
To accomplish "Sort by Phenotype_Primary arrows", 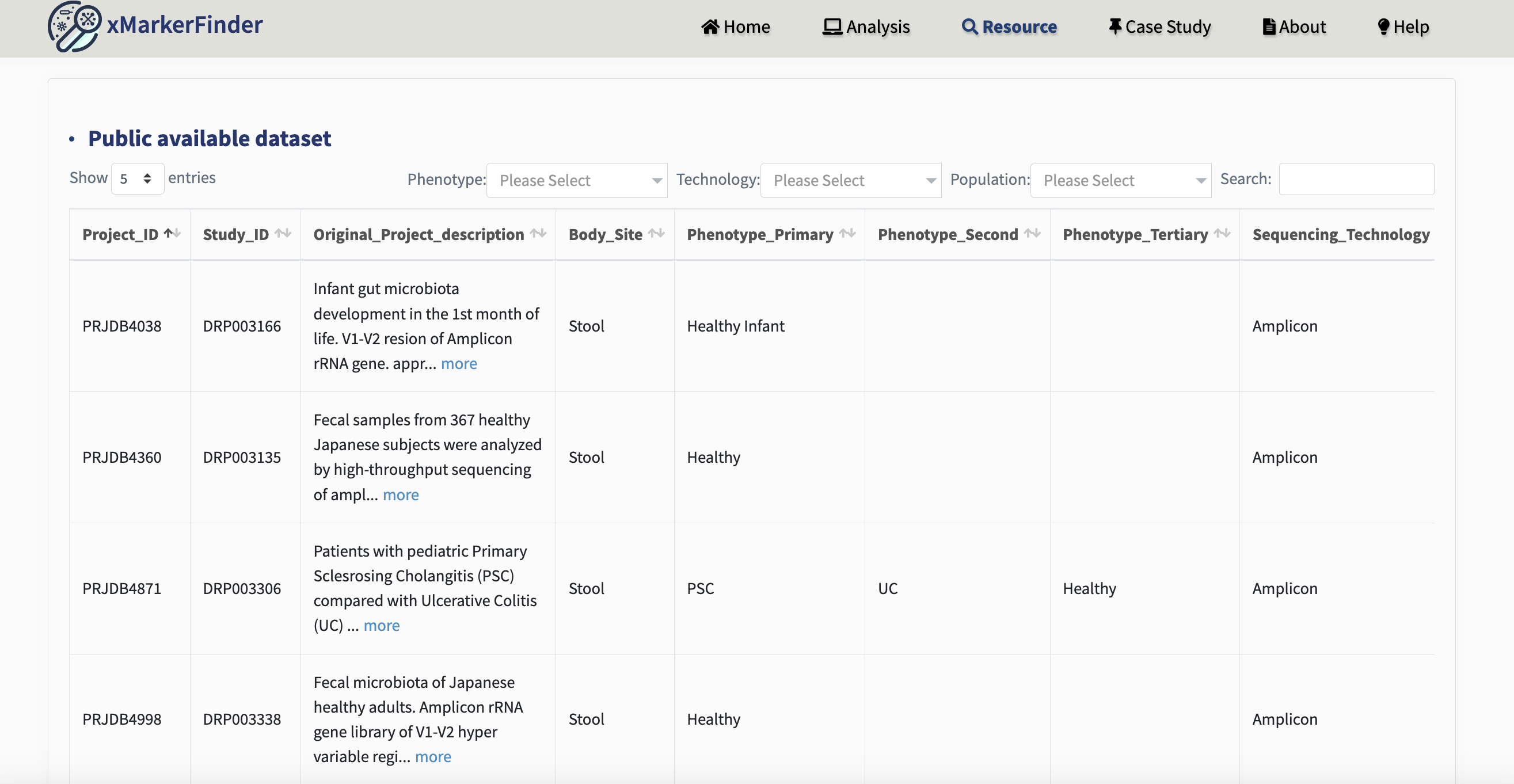I will [x=847, y=234].
